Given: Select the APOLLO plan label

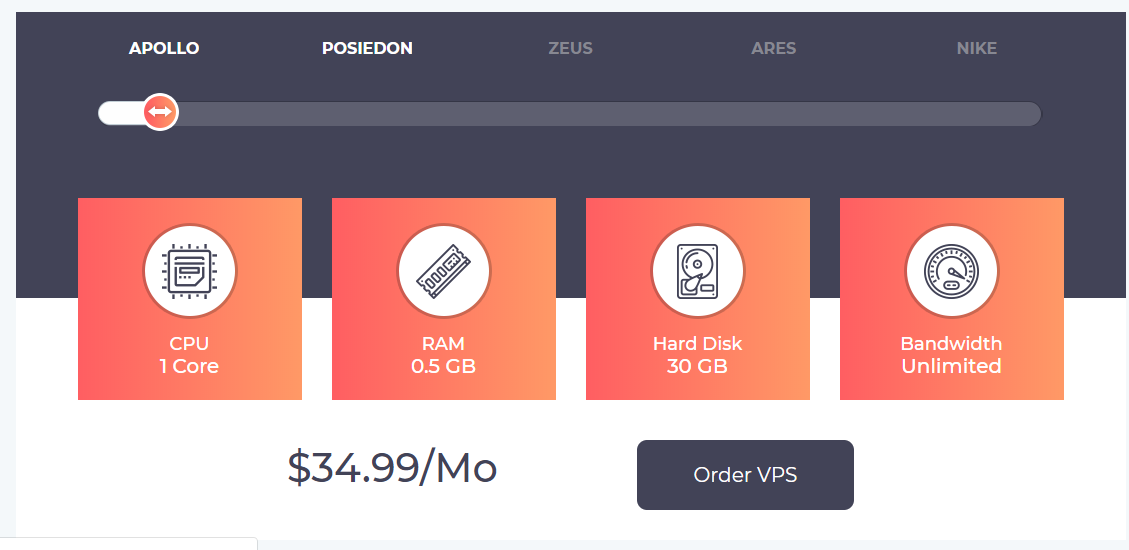Looking at the screenshot, I should (164, 48).
